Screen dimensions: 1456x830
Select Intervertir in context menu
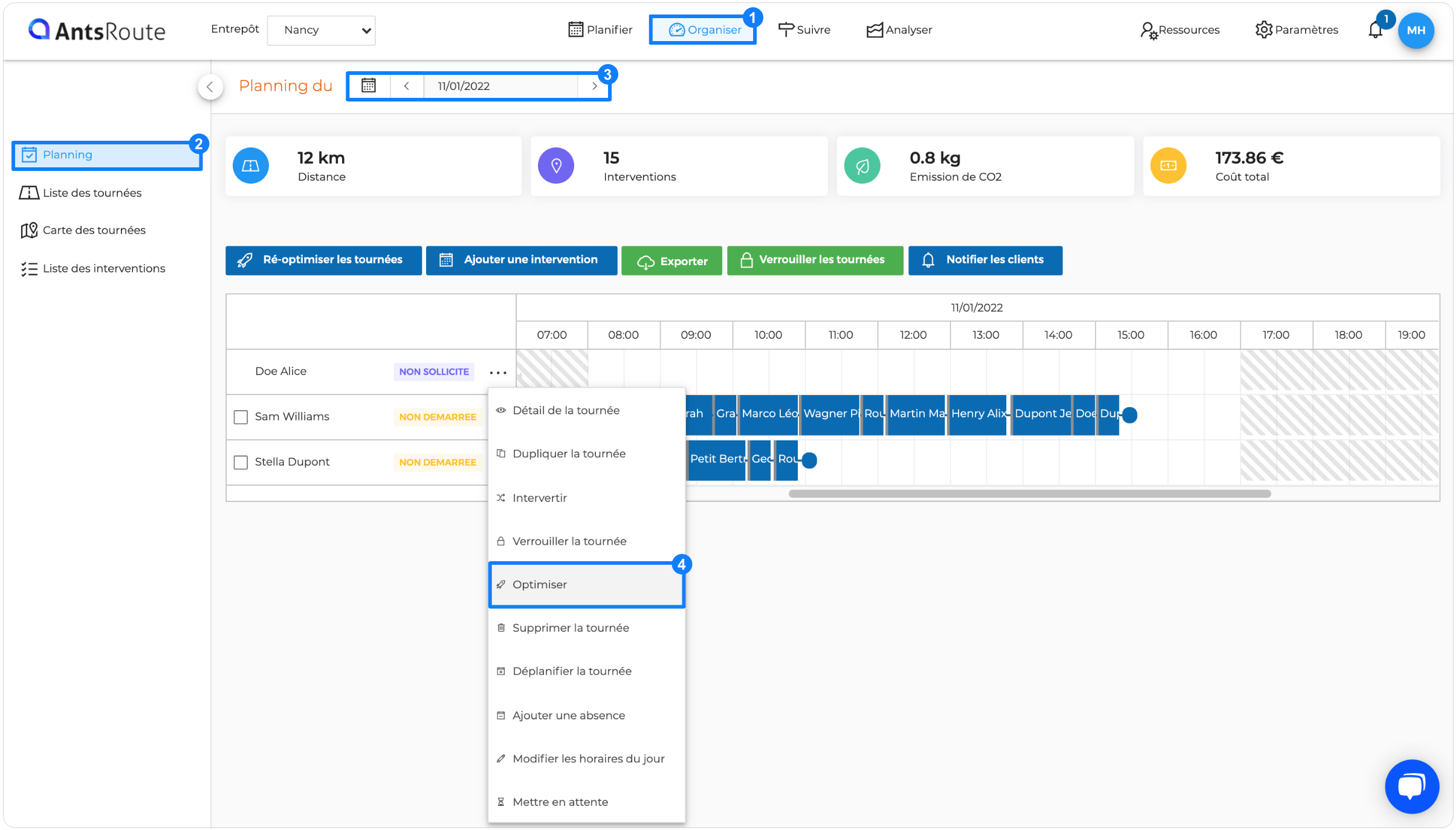(586, 498)
